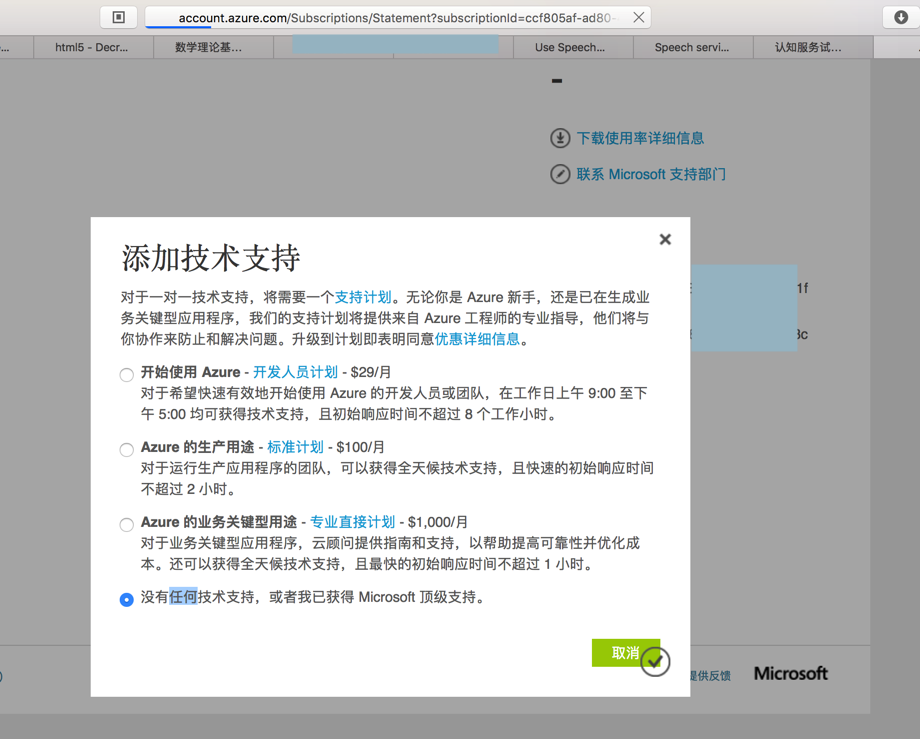920x739 pixels.
Task: Close the 添加技术支持 dialog with the X
Action: point(665,239)
